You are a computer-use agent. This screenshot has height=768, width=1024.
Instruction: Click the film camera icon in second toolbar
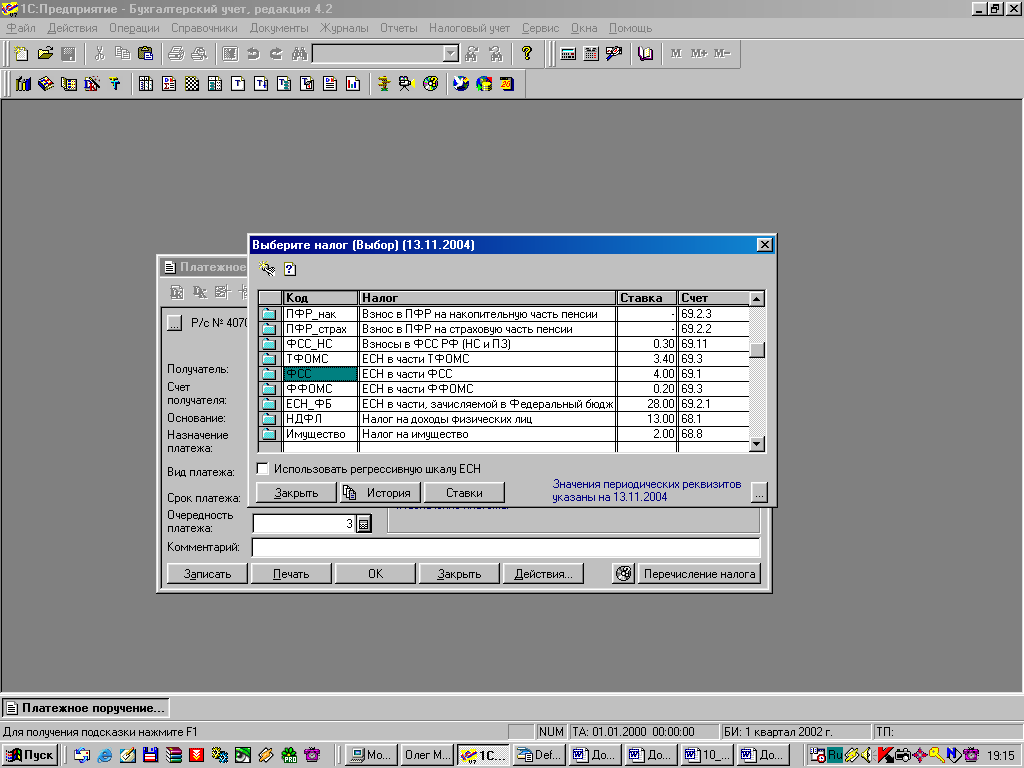pyautogui.click(x=407, y=84)
